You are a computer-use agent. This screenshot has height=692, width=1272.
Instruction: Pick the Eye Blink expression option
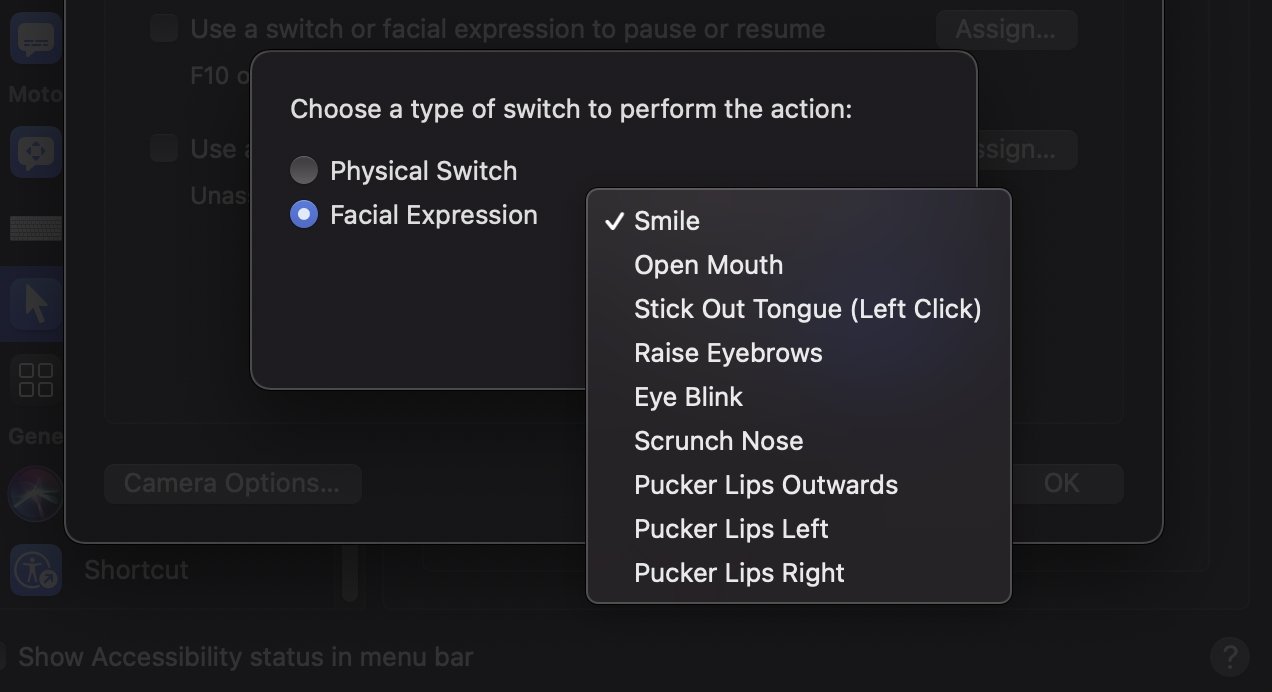(688, 397)
